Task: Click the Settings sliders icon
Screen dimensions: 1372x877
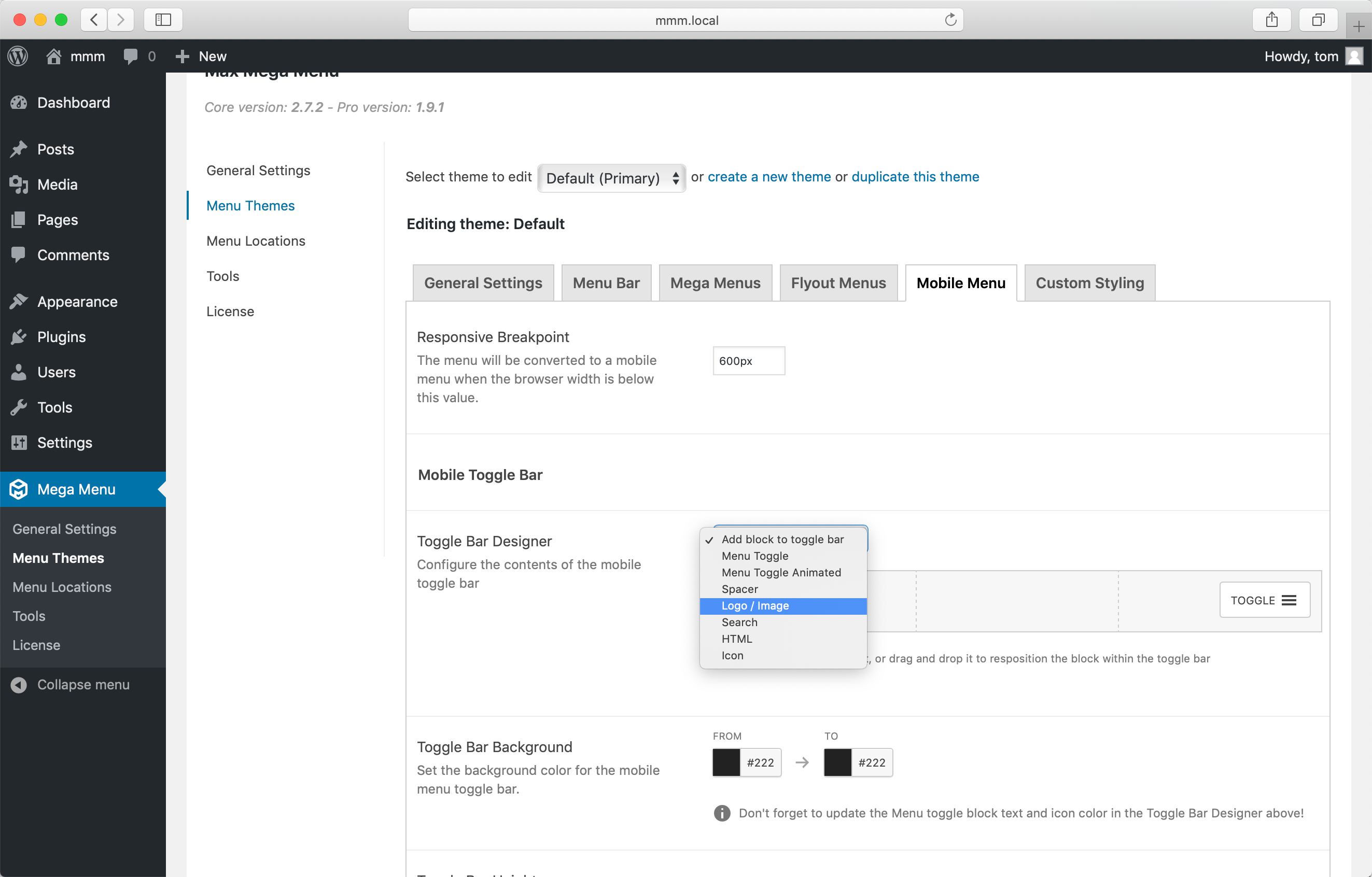Action: (x=19, y=443)
